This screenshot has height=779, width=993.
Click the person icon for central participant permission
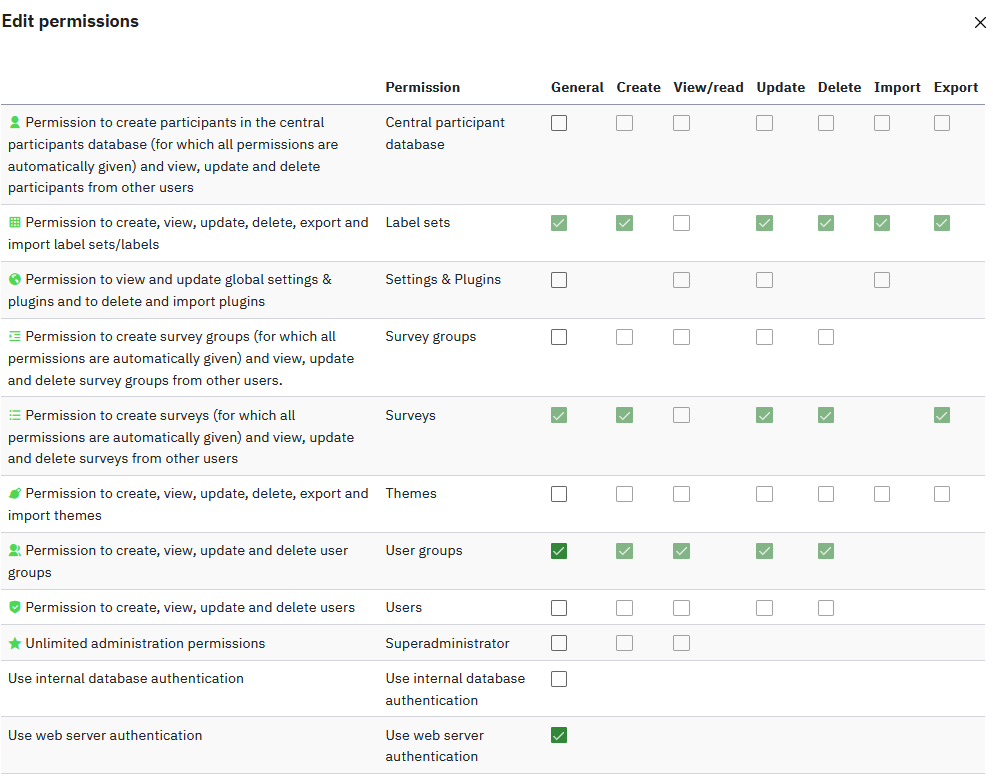15,122
